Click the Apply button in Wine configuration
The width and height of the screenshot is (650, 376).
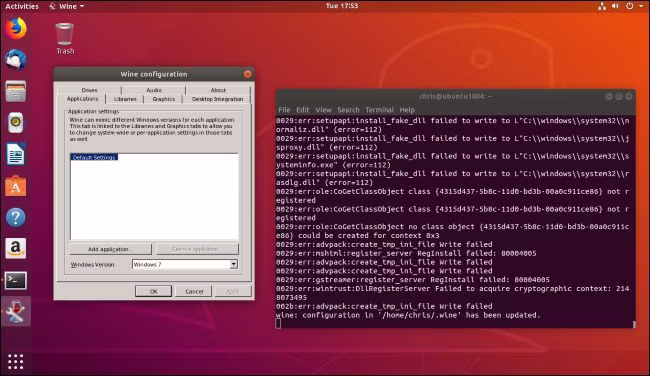pyautogui.click(x=232, y=291)
